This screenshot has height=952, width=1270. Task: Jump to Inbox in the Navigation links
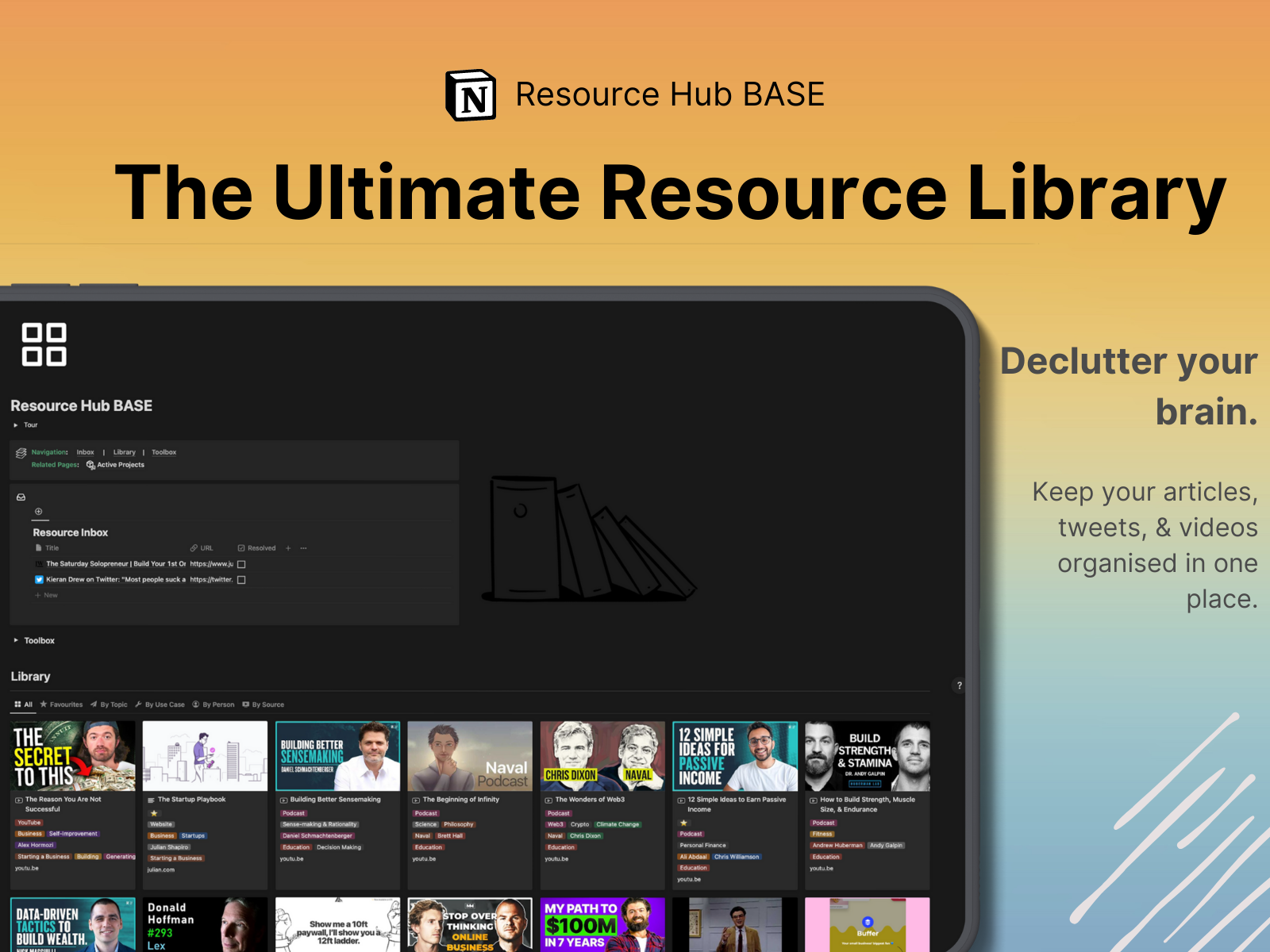pyautogui.click(x=85, y=452)
